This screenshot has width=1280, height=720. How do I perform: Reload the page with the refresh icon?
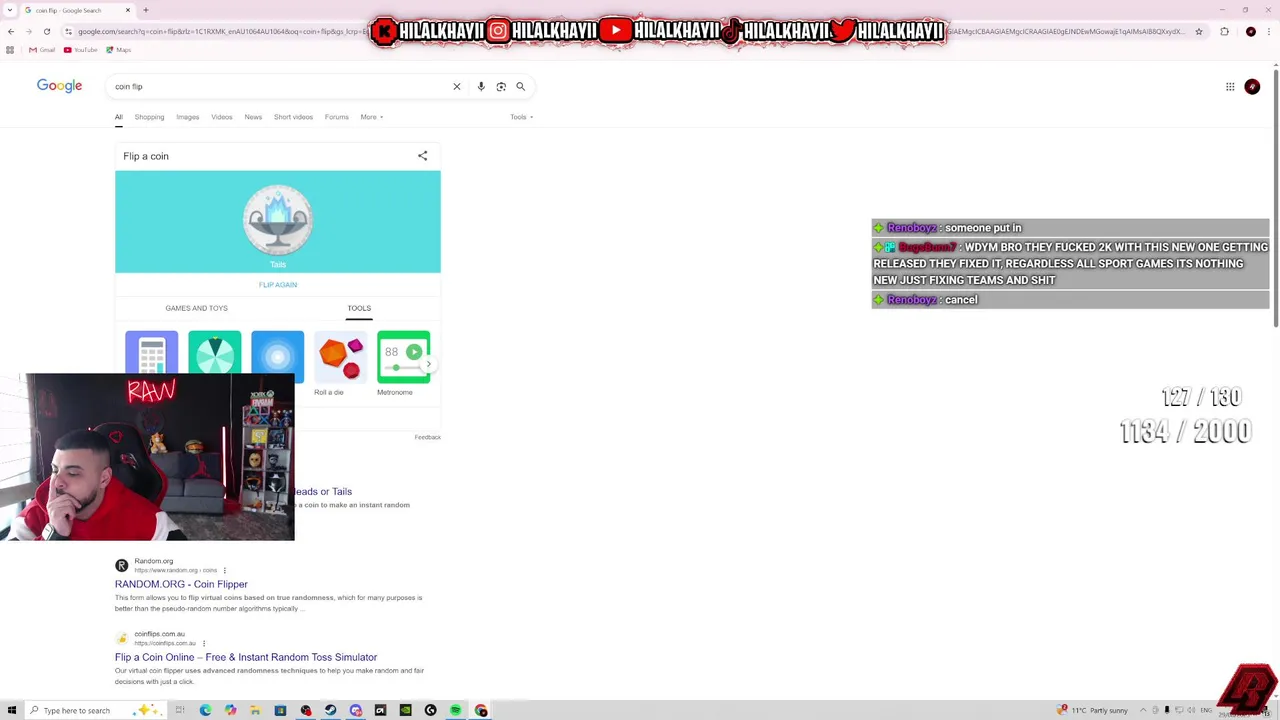[46, 31]
